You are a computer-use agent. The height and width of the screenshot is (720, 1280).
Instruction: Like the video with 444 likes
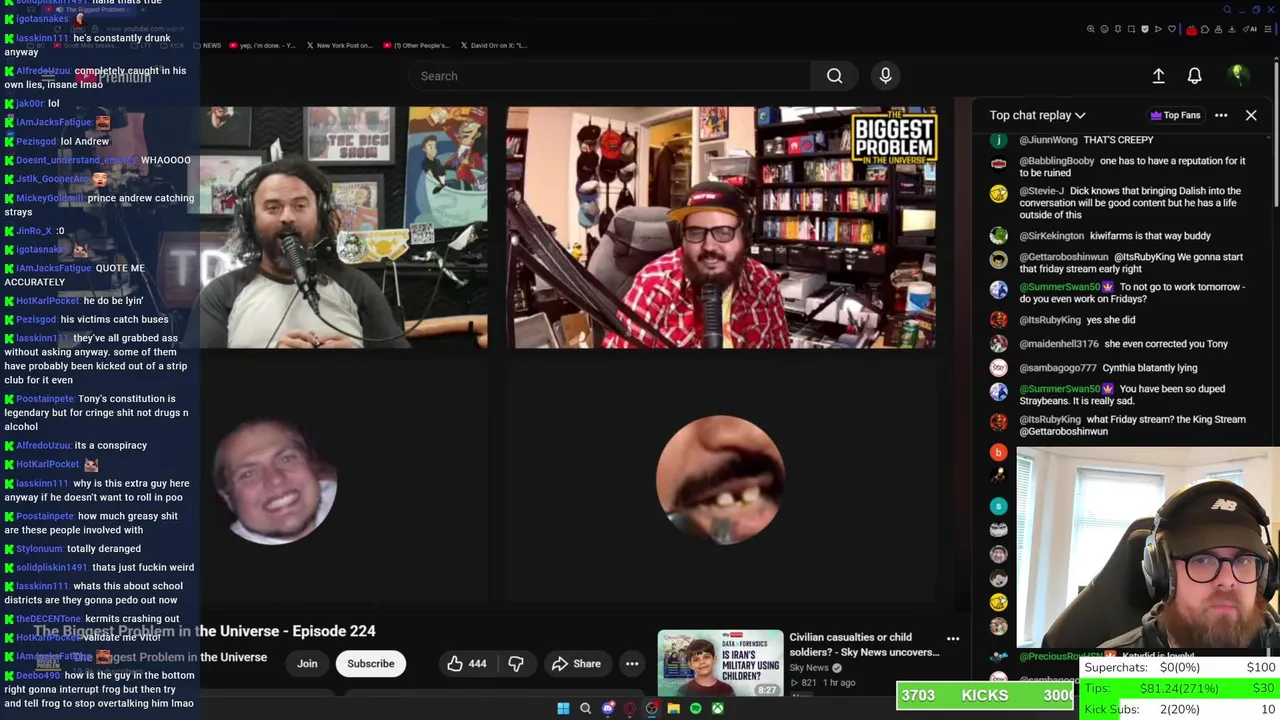coord(466,664)
